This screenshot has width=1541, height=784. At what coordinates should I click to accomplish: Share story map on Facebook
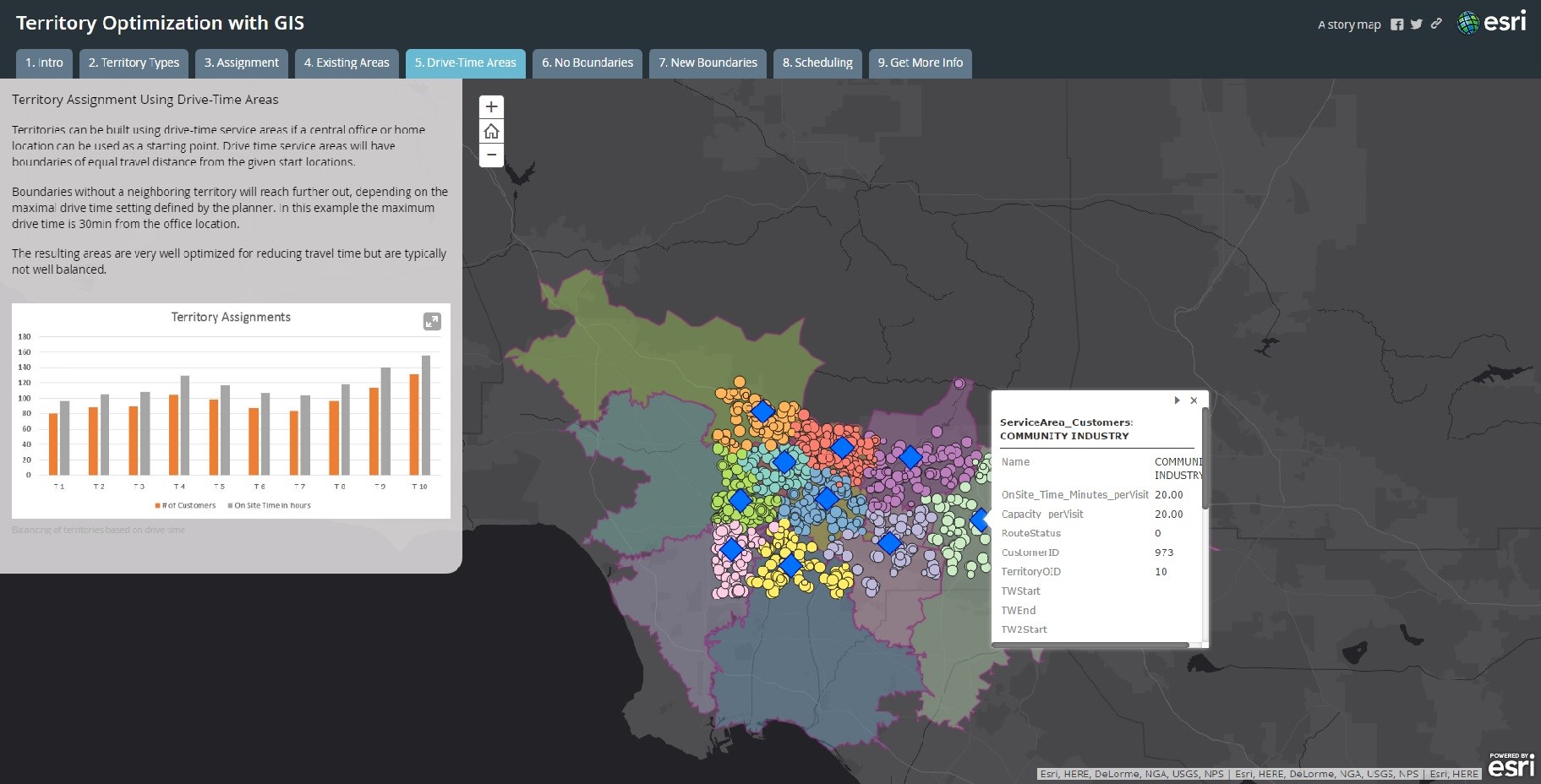point(1396,24)
